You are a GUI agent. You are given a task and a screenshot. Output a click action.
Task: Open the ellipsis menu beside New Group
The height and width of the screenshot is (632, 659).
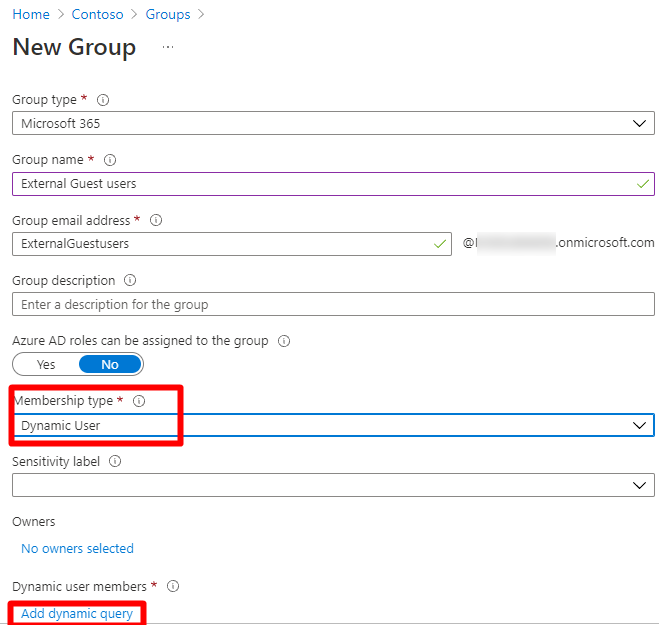(x=168, y=47)
